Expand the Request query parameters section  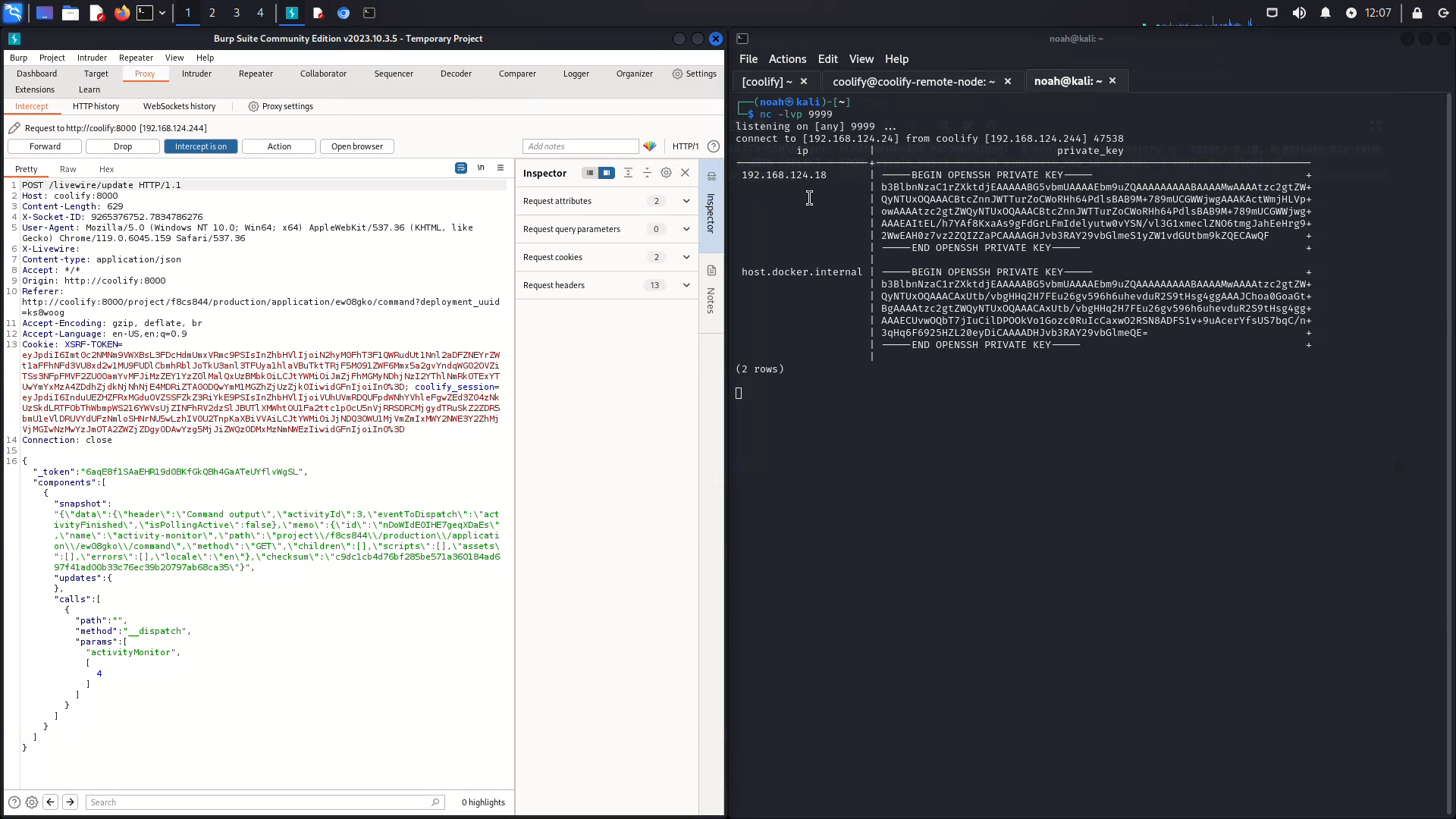tap(607, 229)
